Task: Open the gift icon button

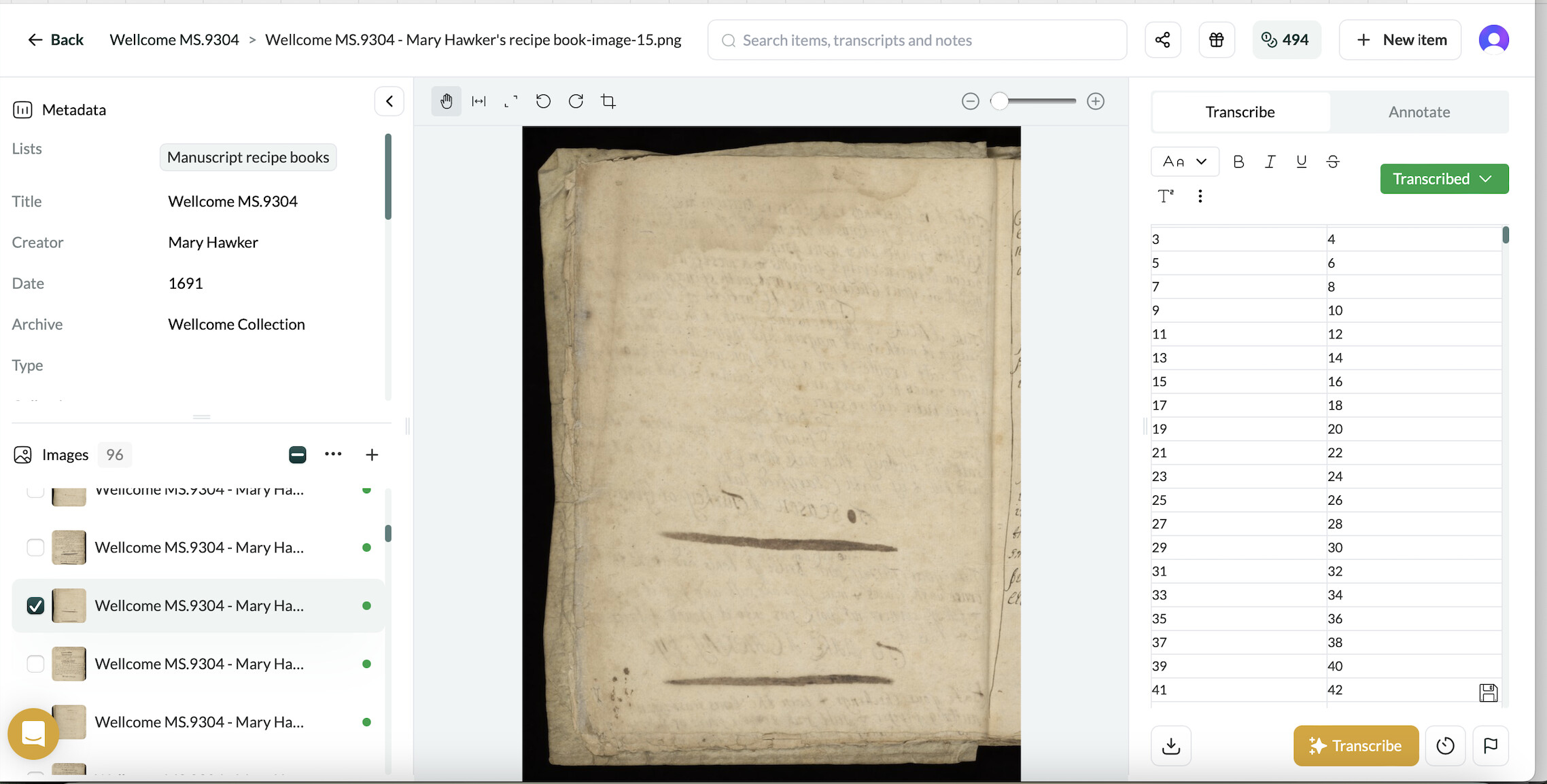Action: (x=1216, y=40)
